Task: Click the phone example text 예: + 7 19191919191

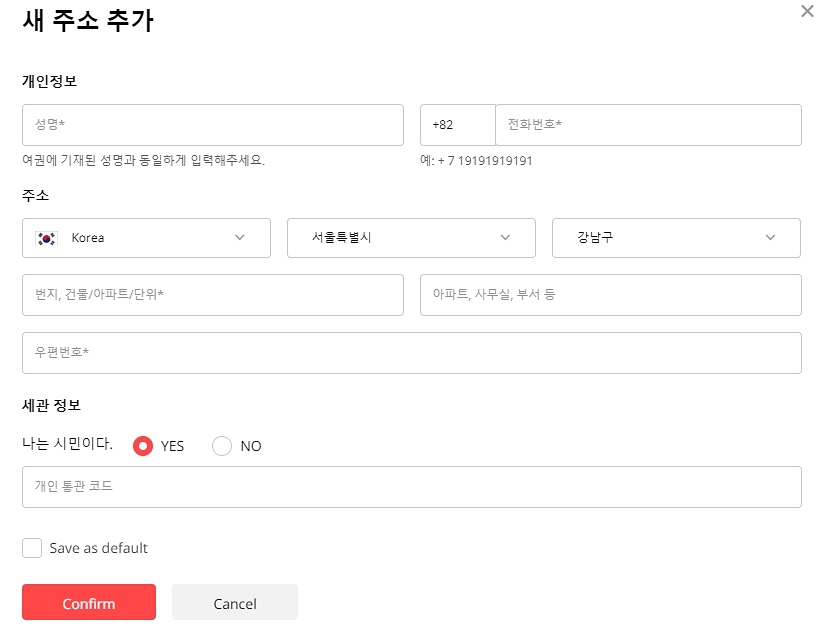Action: pyautogui.click(x=476, y=161)
